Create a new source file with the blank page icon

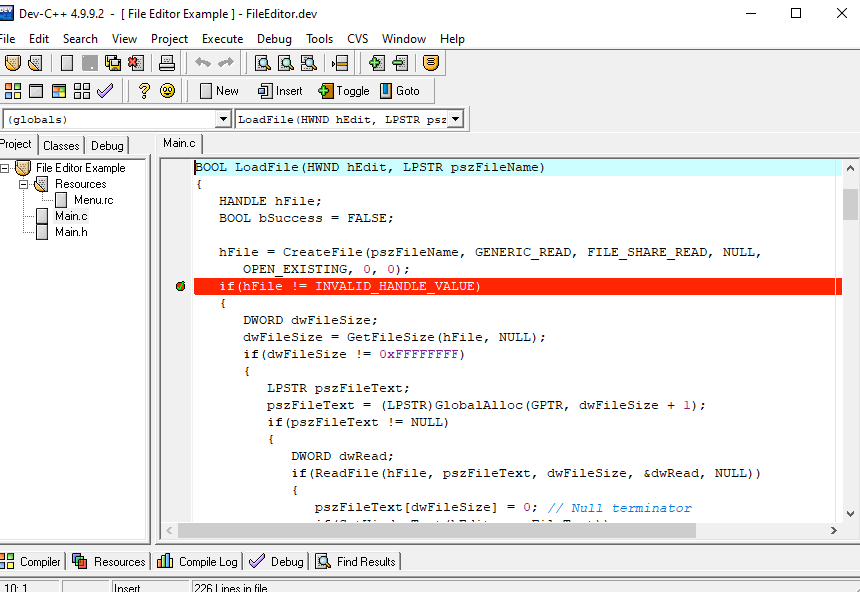click(67, 63)
